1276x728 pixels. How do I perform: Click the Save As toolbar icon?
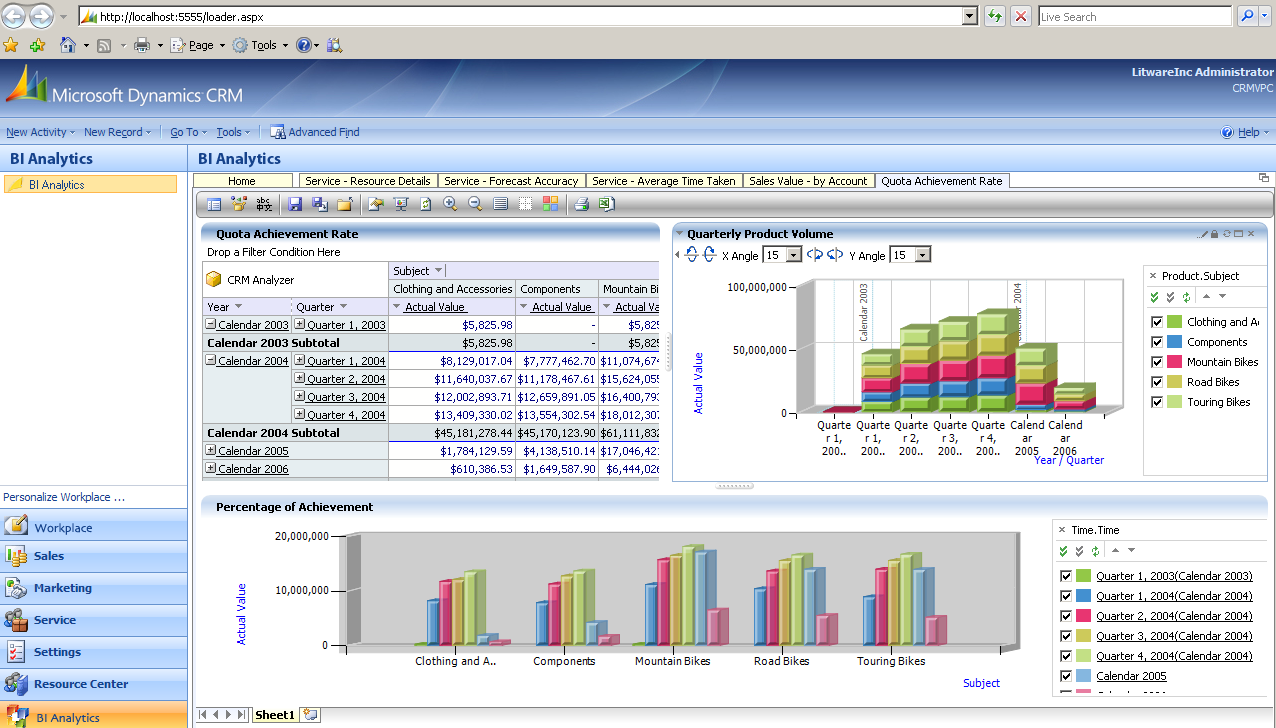pos(320,204)
